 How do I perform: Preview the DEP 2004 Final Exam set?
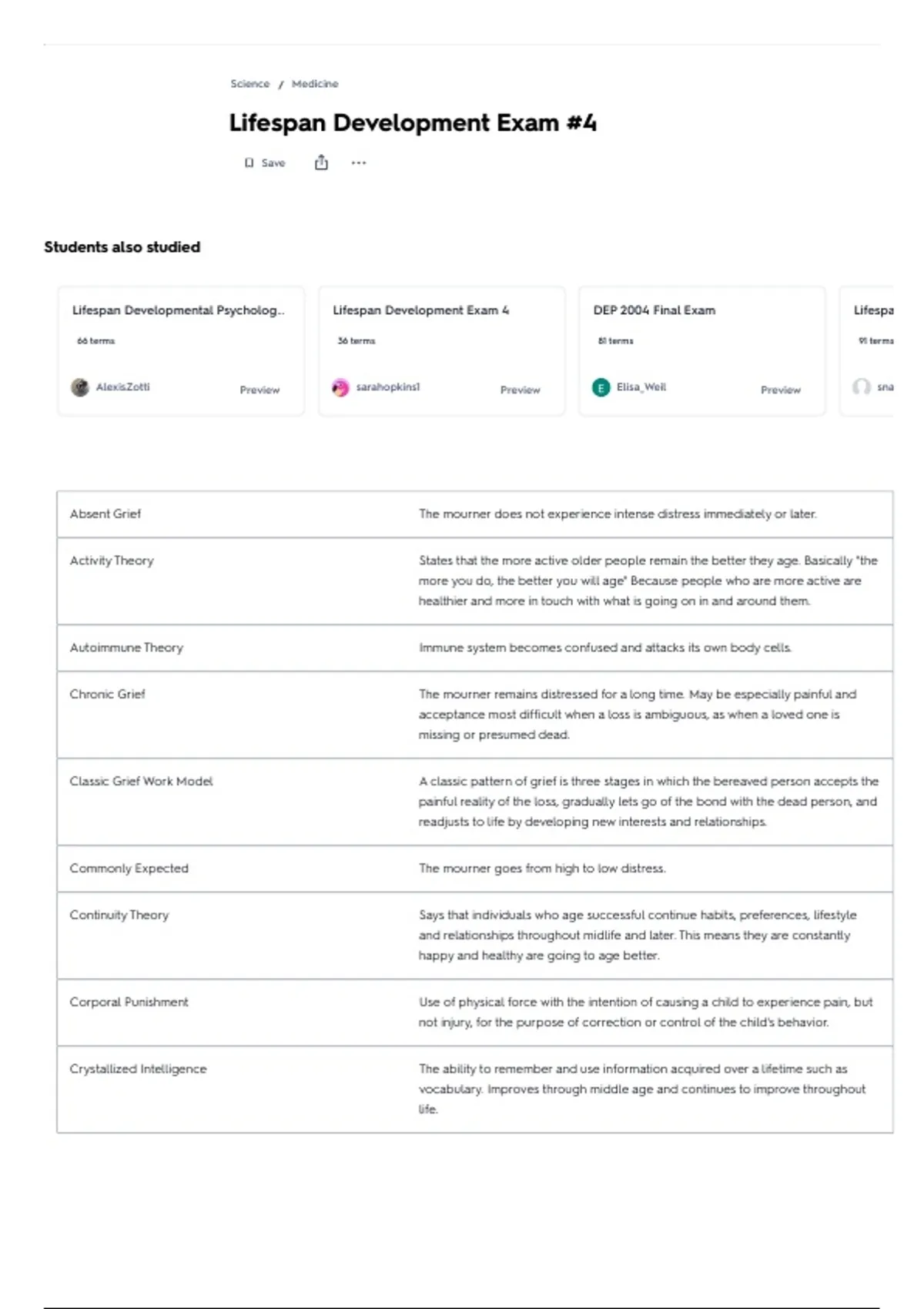[780, 390]
